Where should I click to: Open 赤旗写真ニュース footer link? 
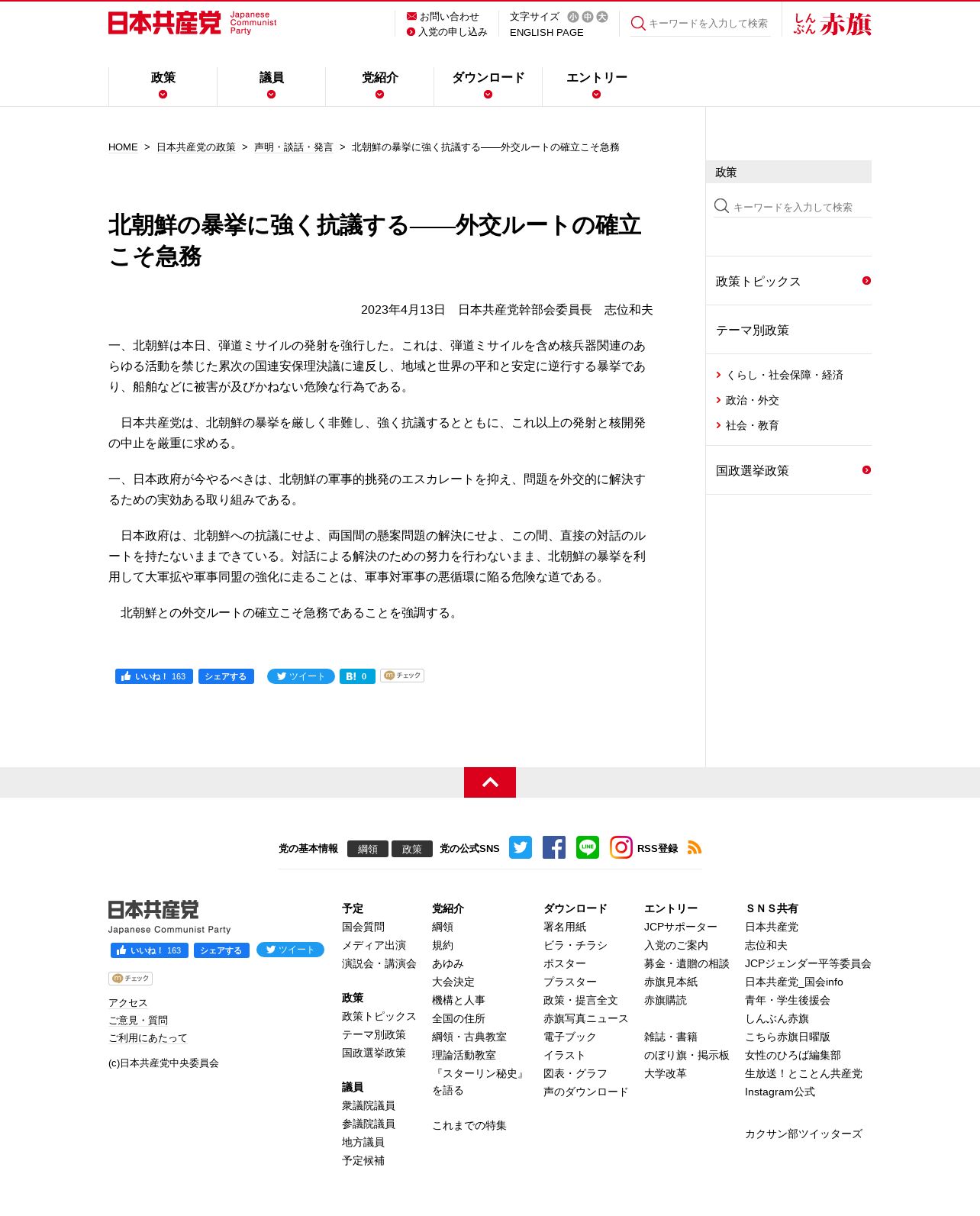pyautogui.click(x=586, y=1018)
